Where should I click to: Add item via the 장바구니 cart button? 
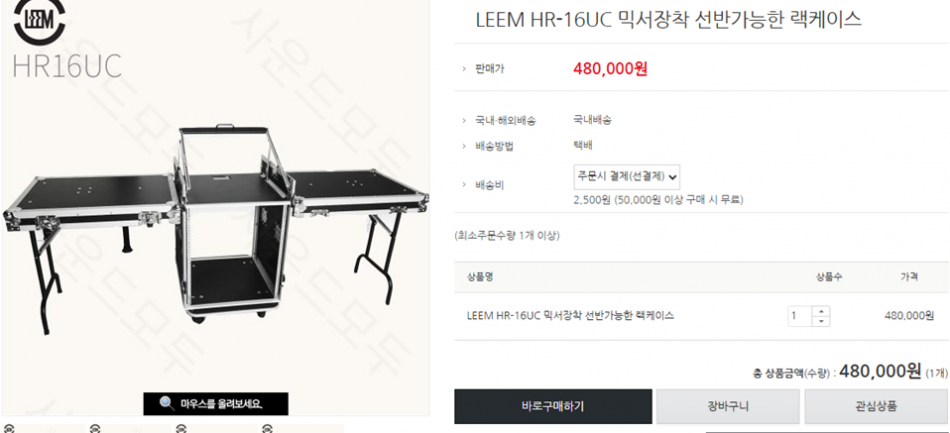(x=728, y=406)
